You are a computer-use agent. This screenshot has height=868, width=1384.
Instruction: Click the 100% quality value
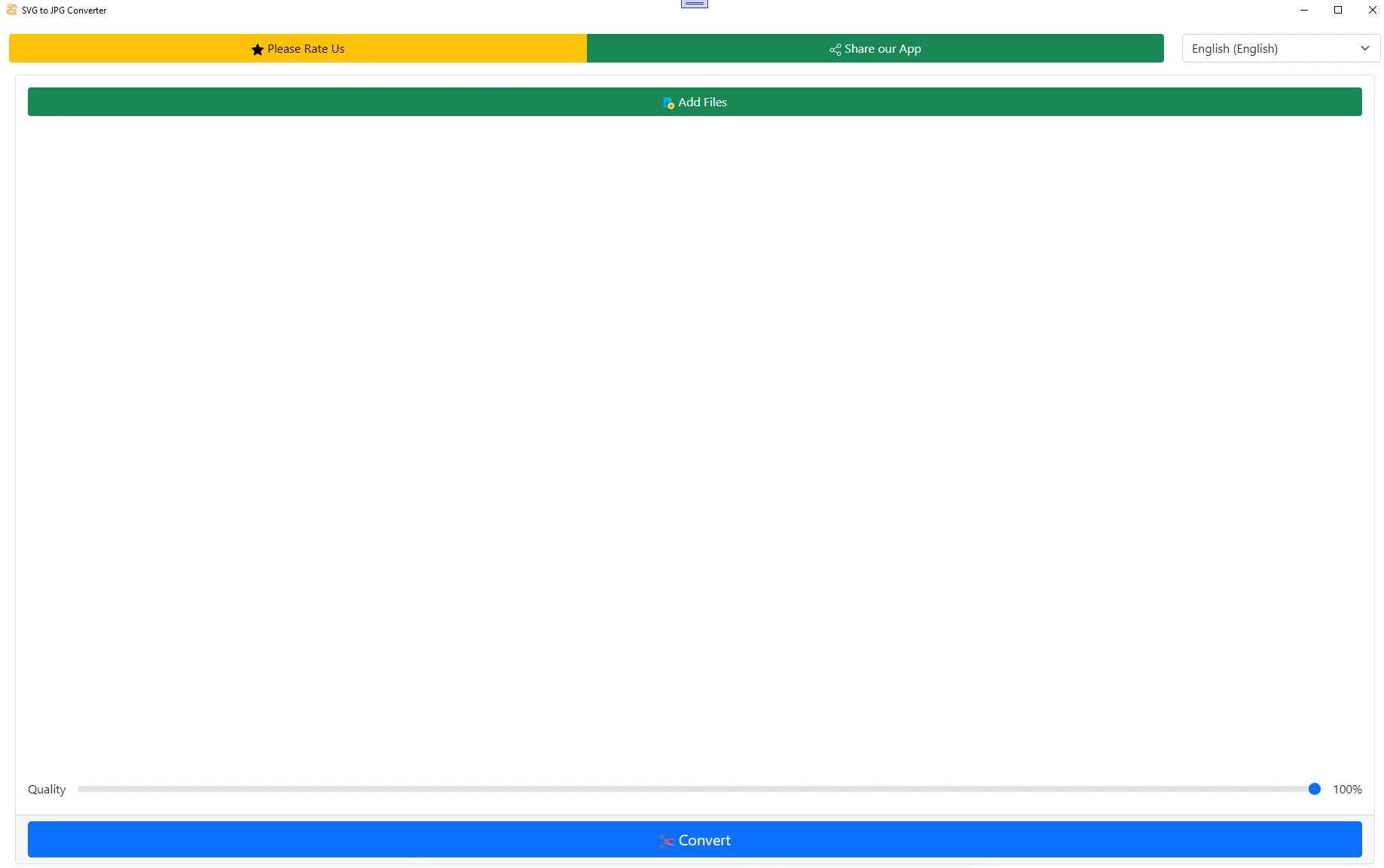click(1347, 789)
